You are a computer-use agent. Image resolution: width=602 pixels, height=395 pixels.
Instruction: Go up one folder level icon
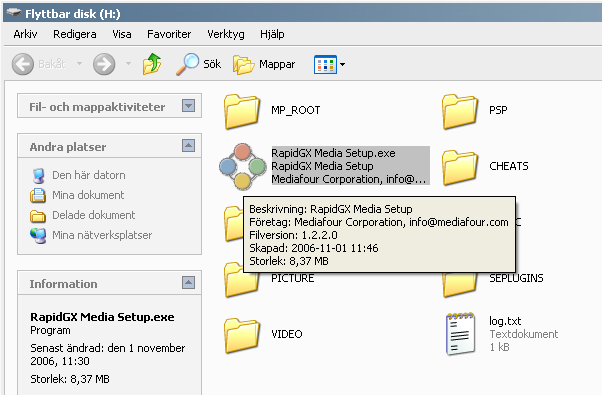(x=152, y=64)
